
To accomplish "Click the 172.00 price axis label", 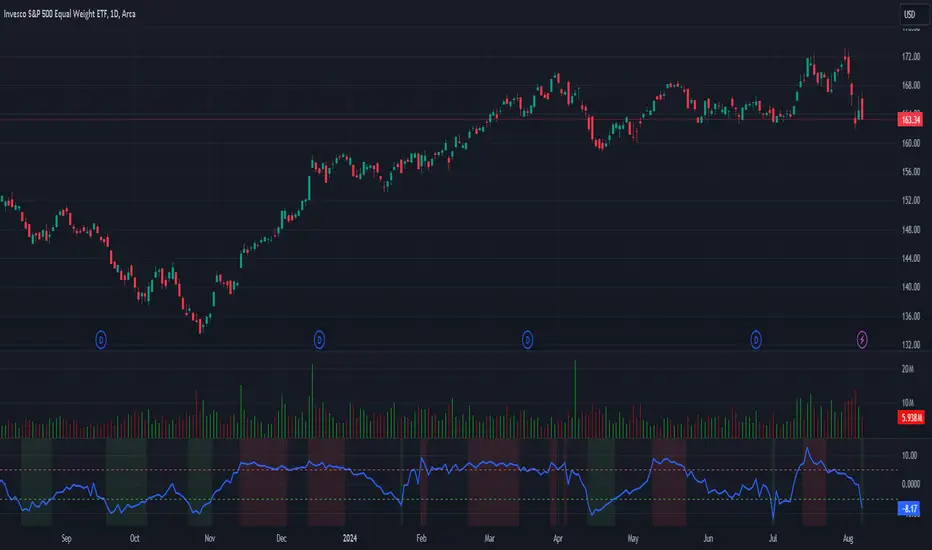I will (911, 56).
